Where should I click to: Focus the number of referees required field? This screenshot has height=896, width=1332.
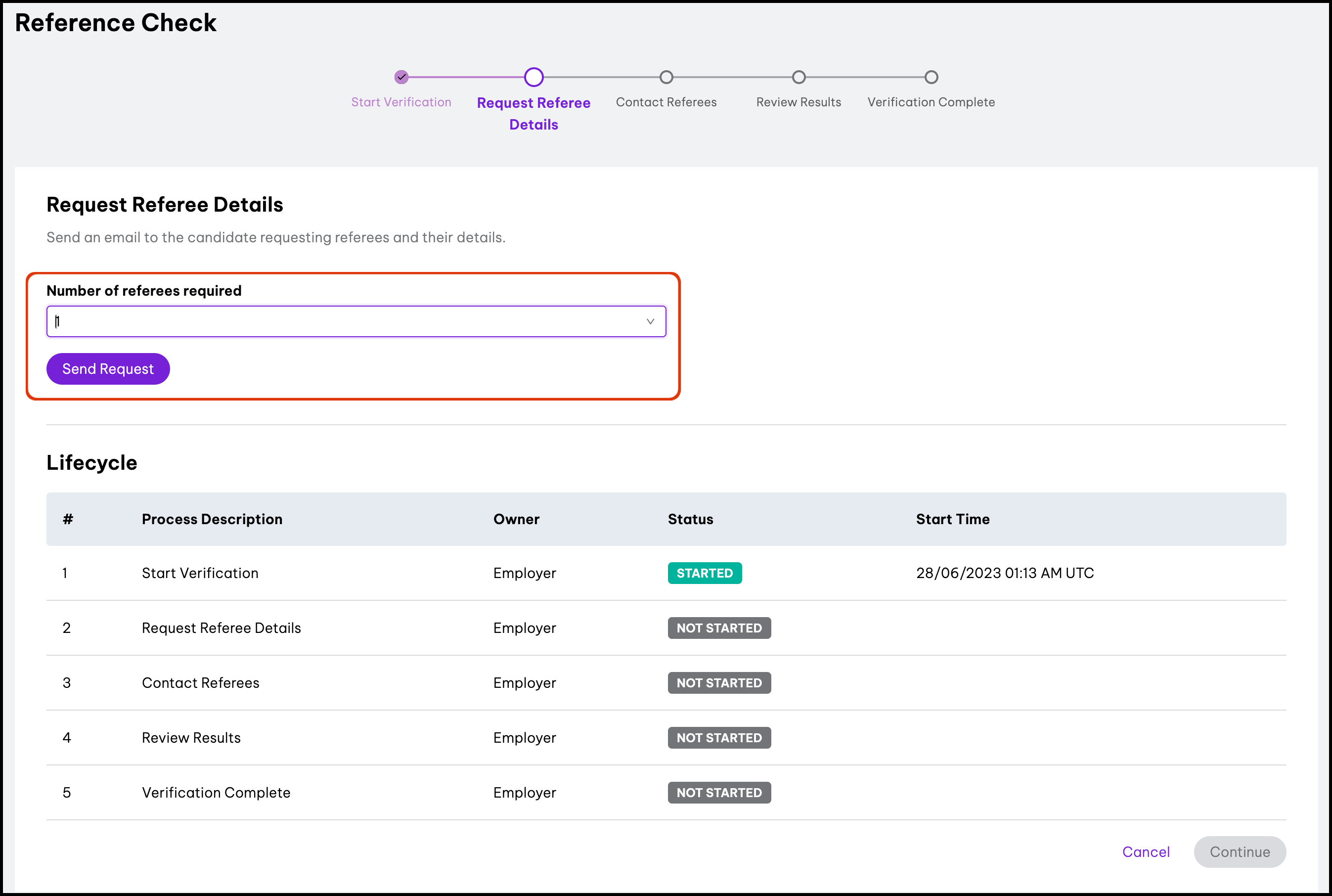[x=343, y=321]
